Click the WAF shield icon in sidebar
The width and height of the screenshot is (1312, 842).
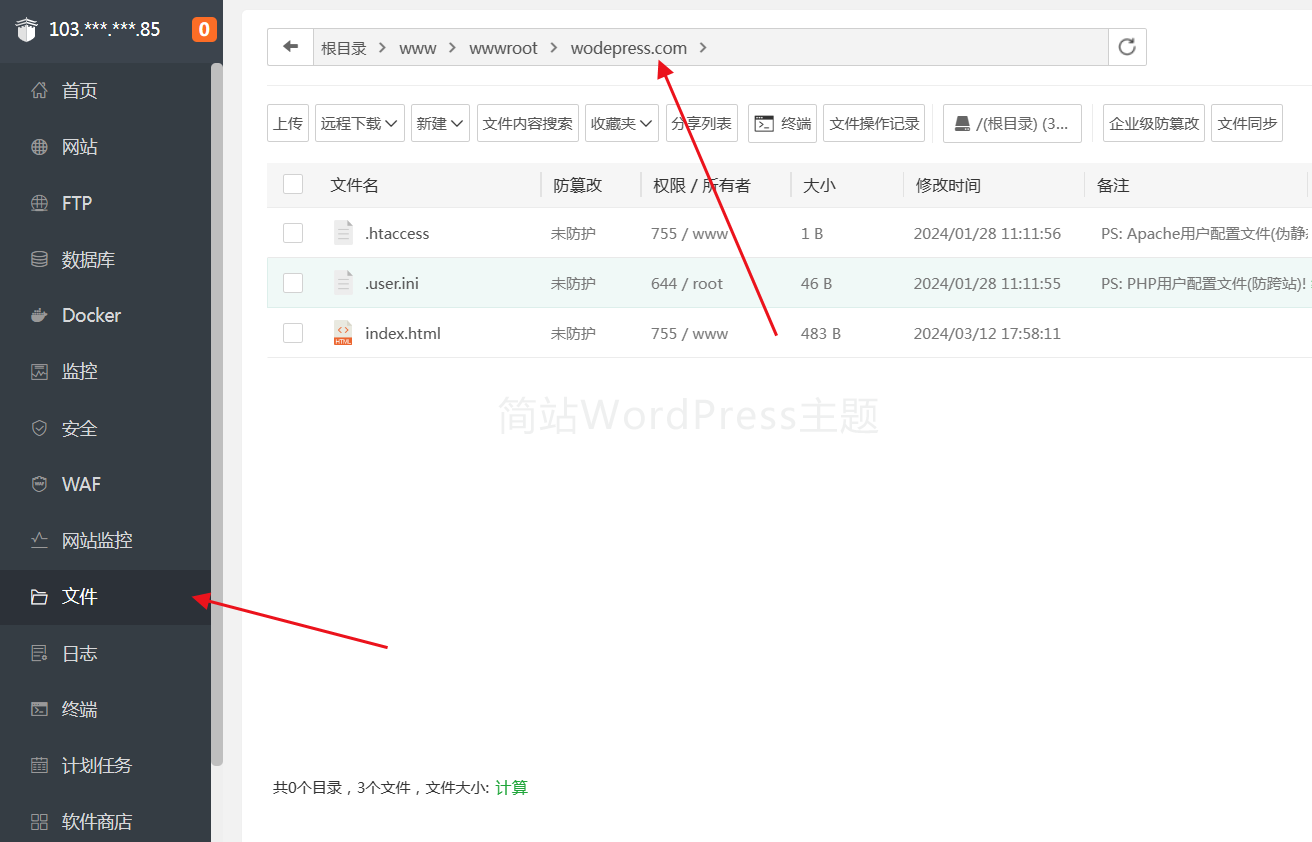[x=39, y=484]
